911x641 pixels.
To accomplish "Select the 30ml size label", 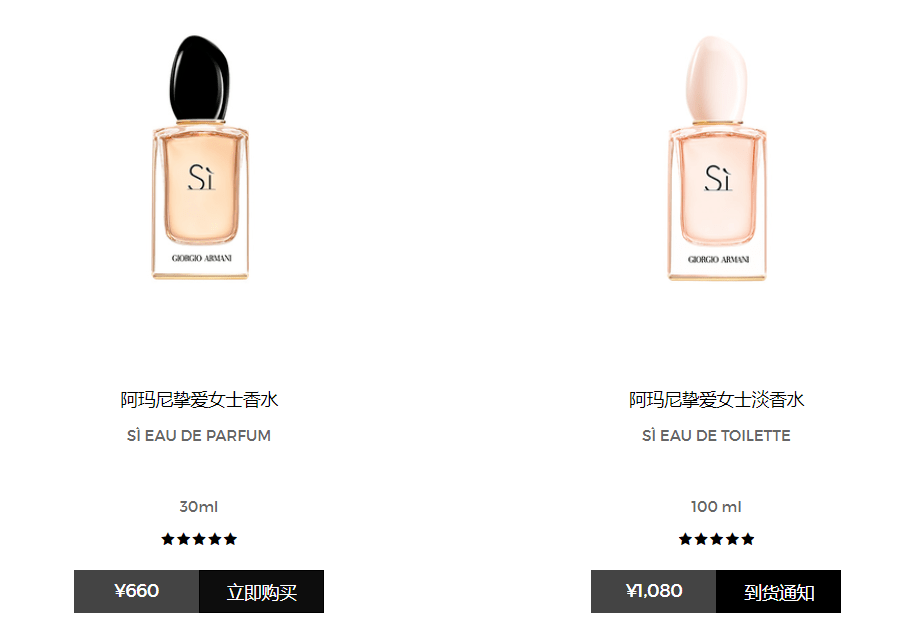I will click(199, 507).
